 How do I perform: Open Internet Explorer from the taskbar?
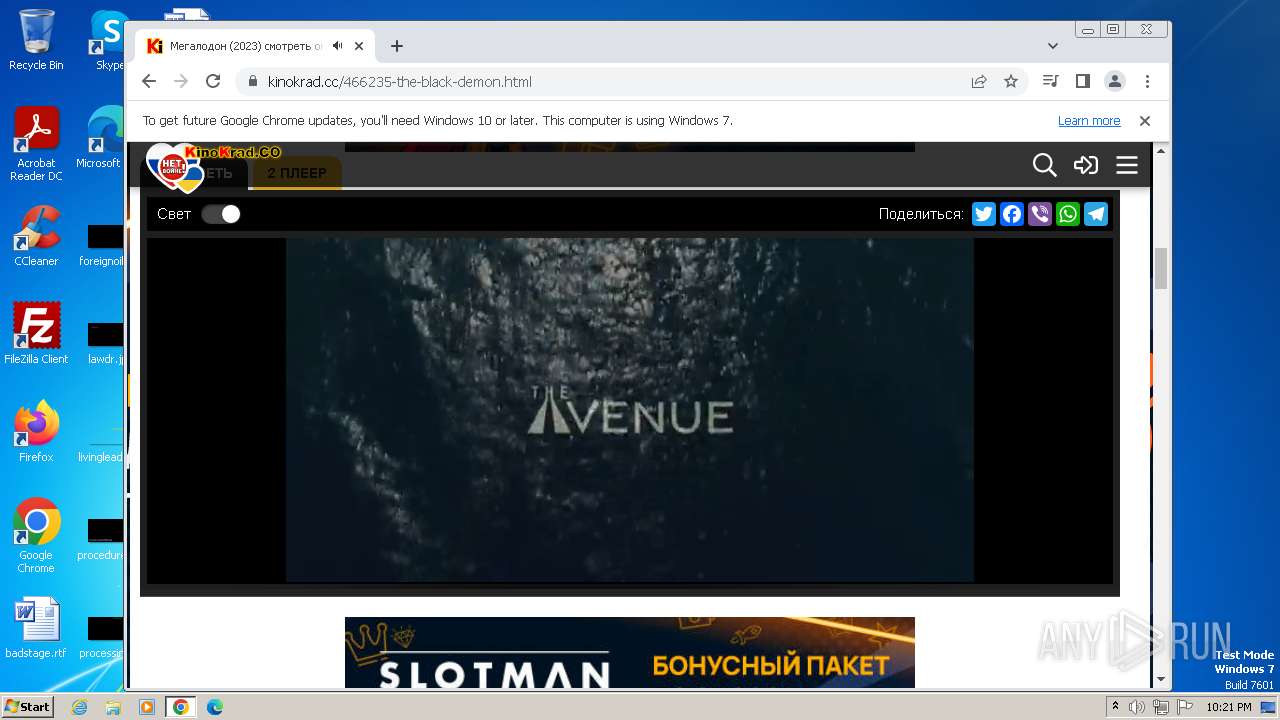click(x=80, y=707)
